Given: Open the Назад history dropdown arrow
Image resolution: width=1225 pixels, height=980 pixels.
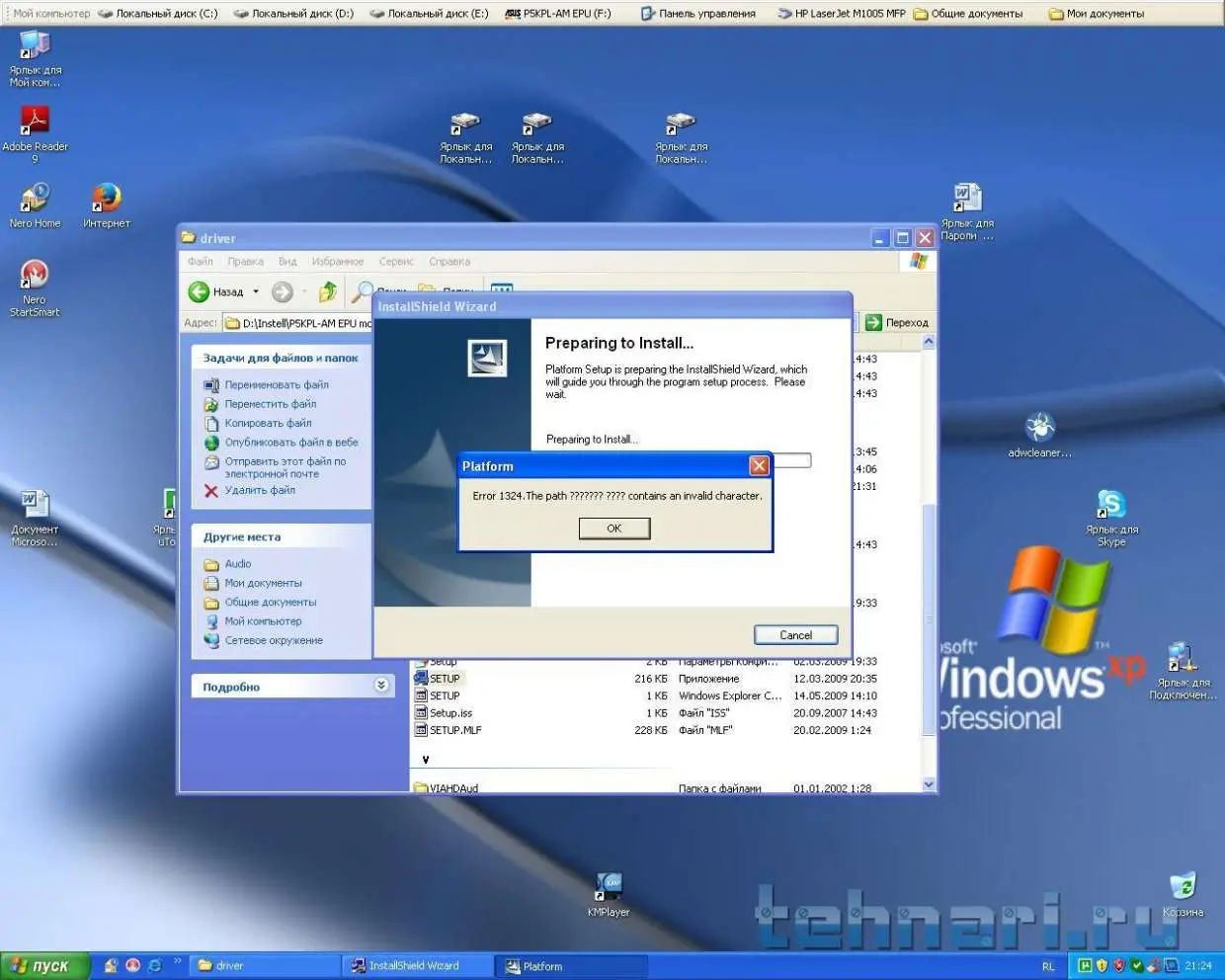Looking at the screenshot, I should [256, 291].
